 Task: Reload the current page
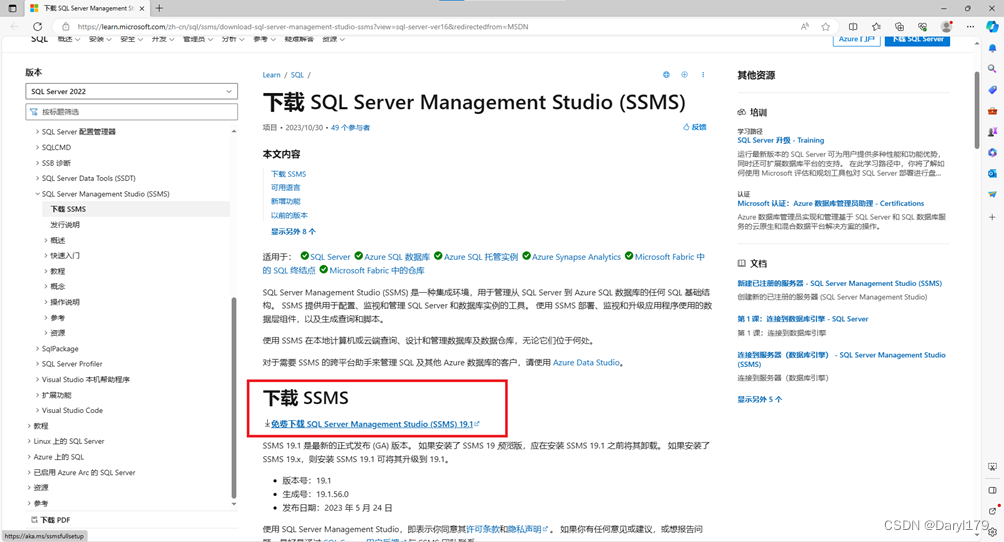(x=38, y=26)
